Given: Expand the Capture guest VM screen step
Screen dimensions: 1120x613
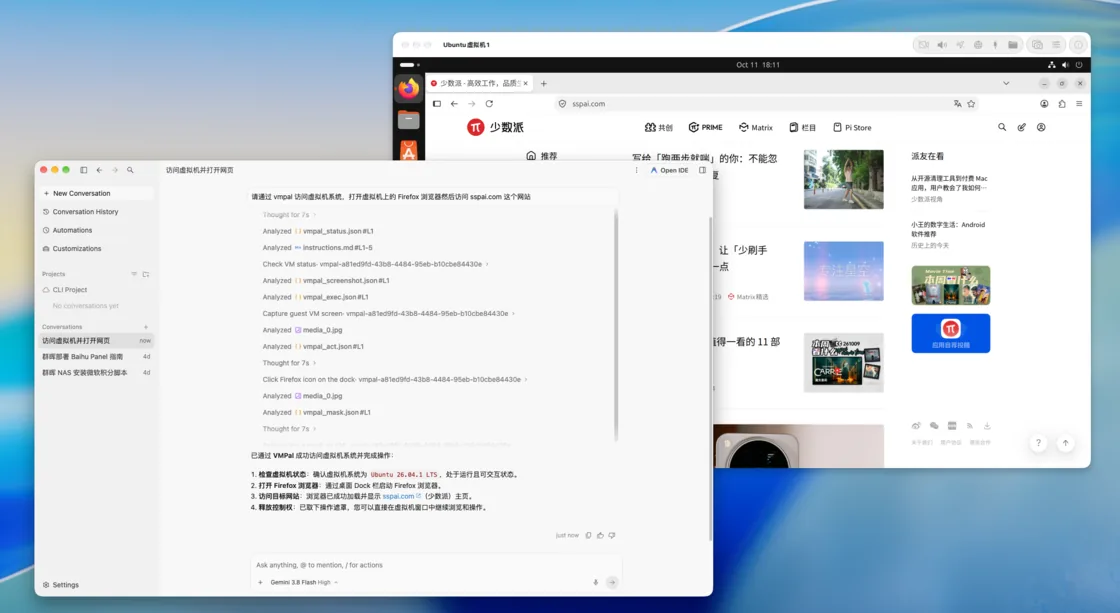Looking at the screenshot, I should point(388,314).
